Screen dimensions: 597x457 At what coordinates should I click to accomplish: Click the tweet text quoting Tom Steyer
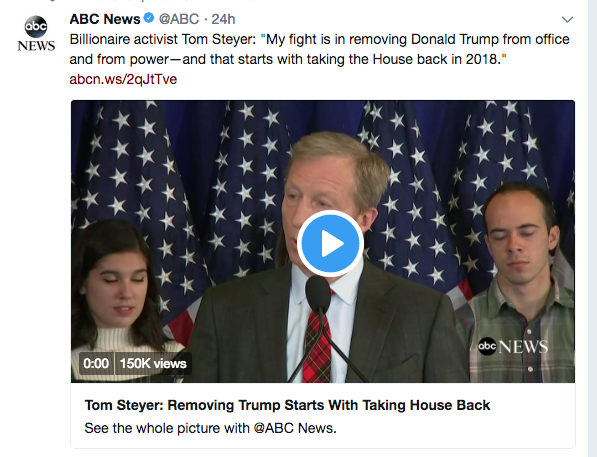[319, 49]
